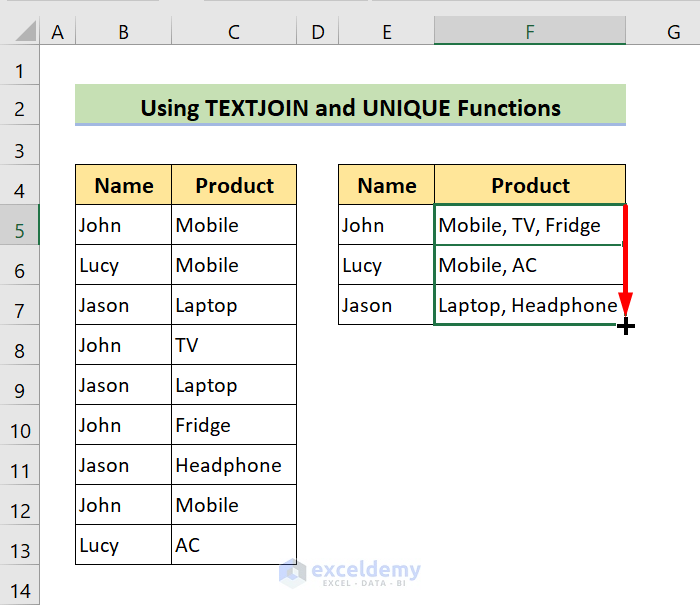Select cell 'Mobile' in row 6 column C
The height and width of the screenshot is (605, 700).
point(234,265)
